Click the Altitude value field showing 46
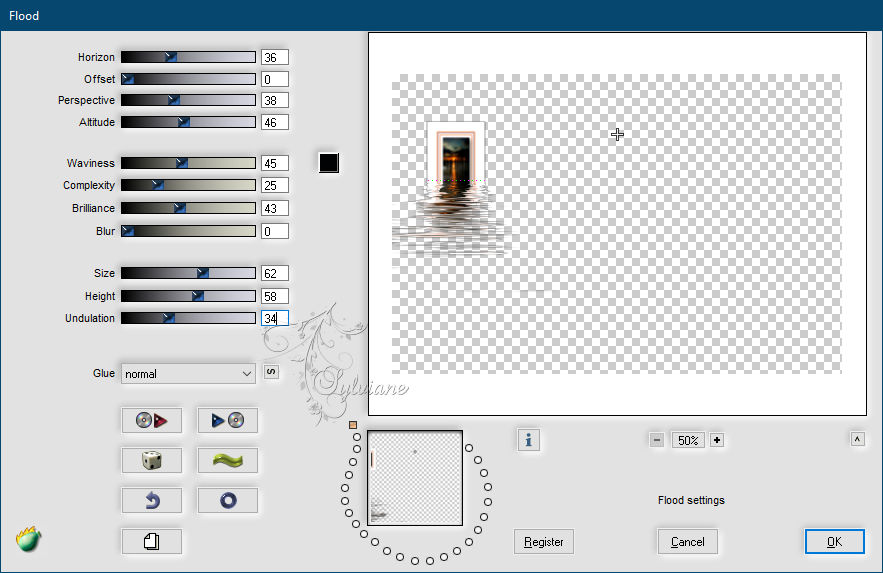The image size is (883, 573). pos(275,123)
